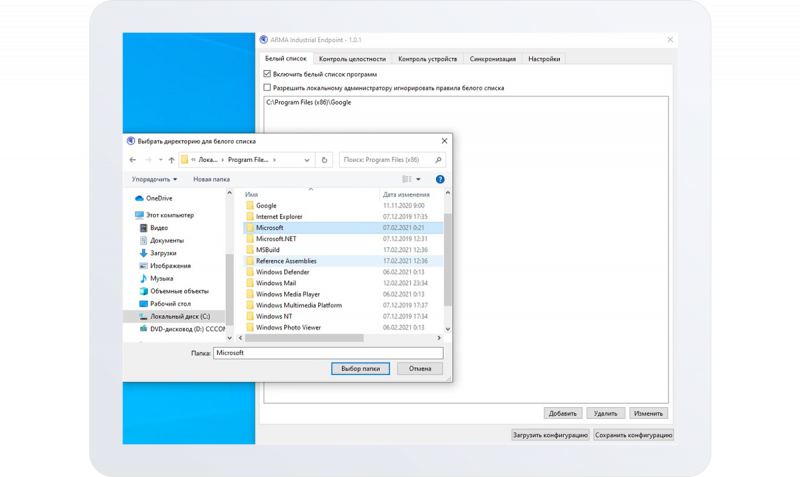Select OneDrive in the navigation pane
Image resolution: width=800 pixels, height=477 pixels.
pos(158,198)
